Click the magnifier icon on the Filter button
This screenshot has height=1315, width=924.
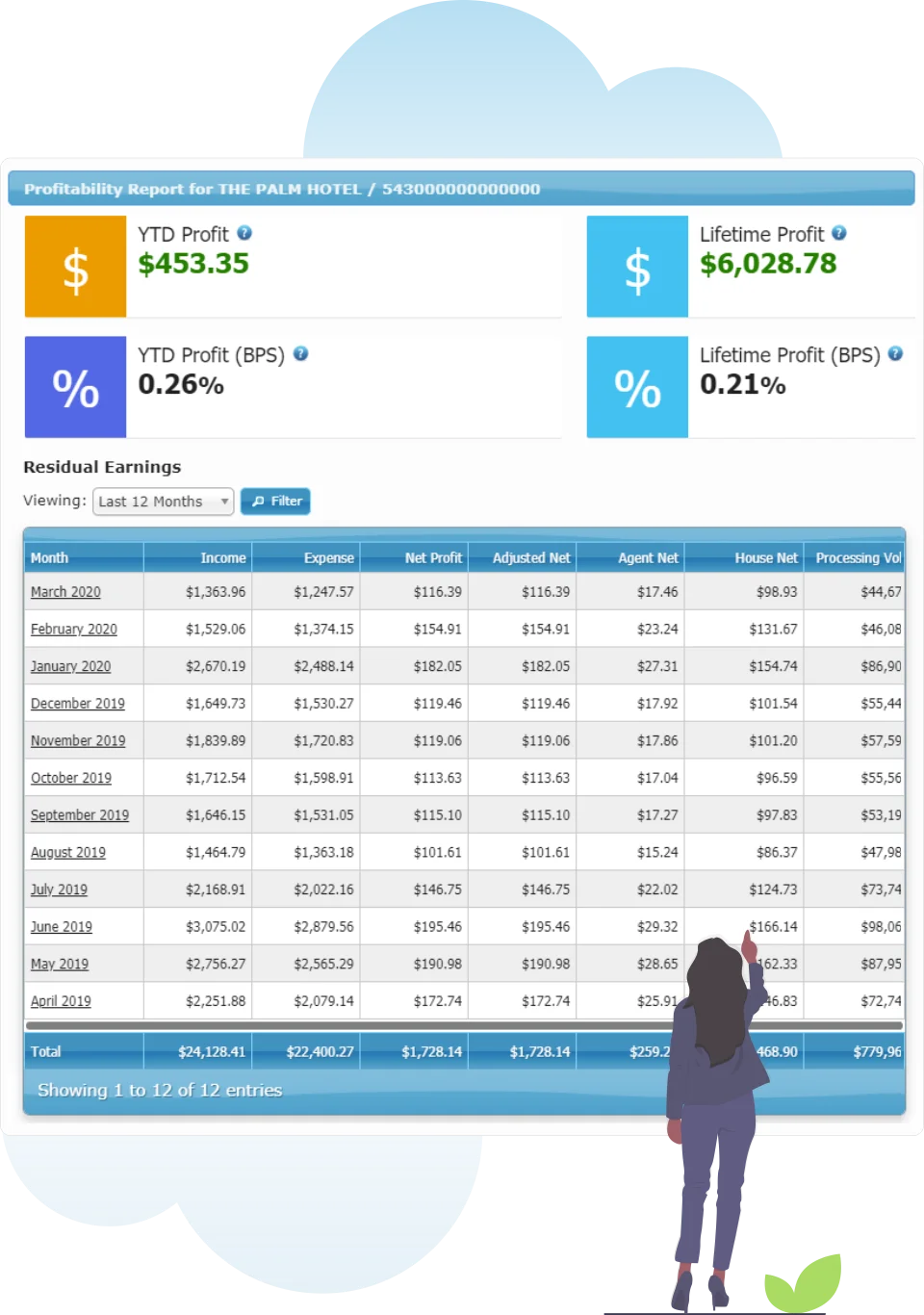256,501
